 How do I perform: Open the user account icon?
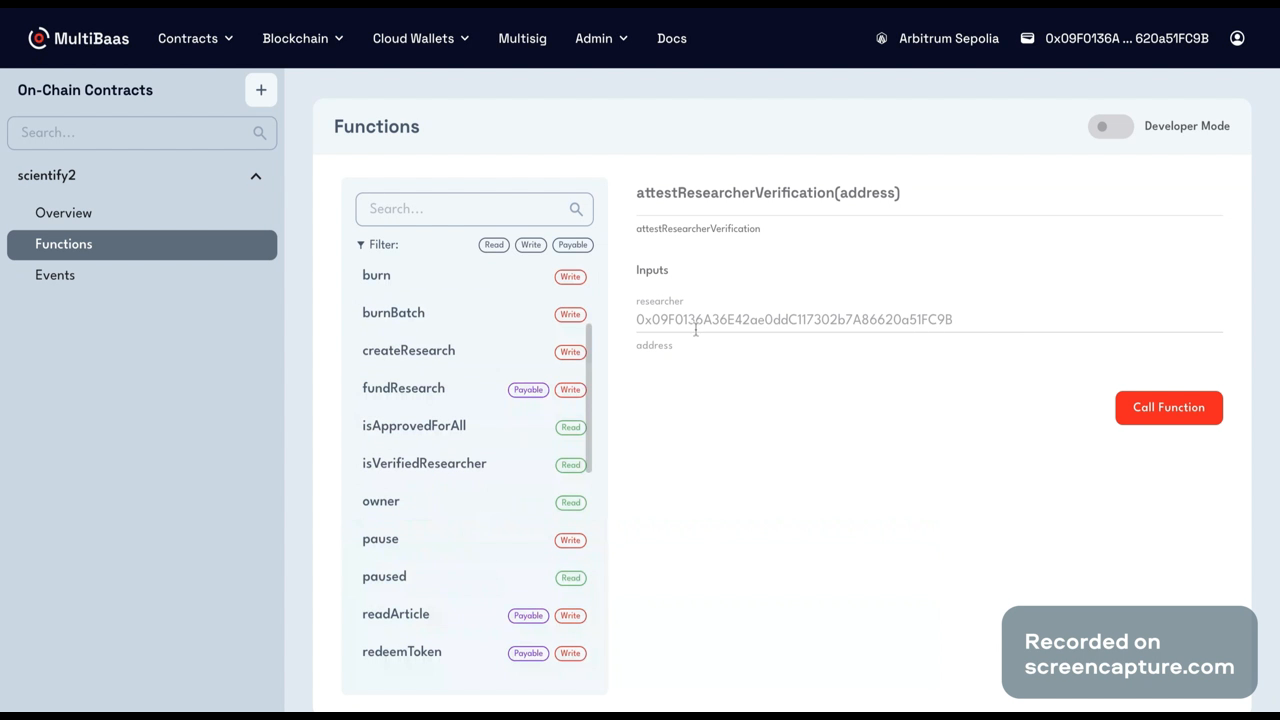(x=1237, y=38)
